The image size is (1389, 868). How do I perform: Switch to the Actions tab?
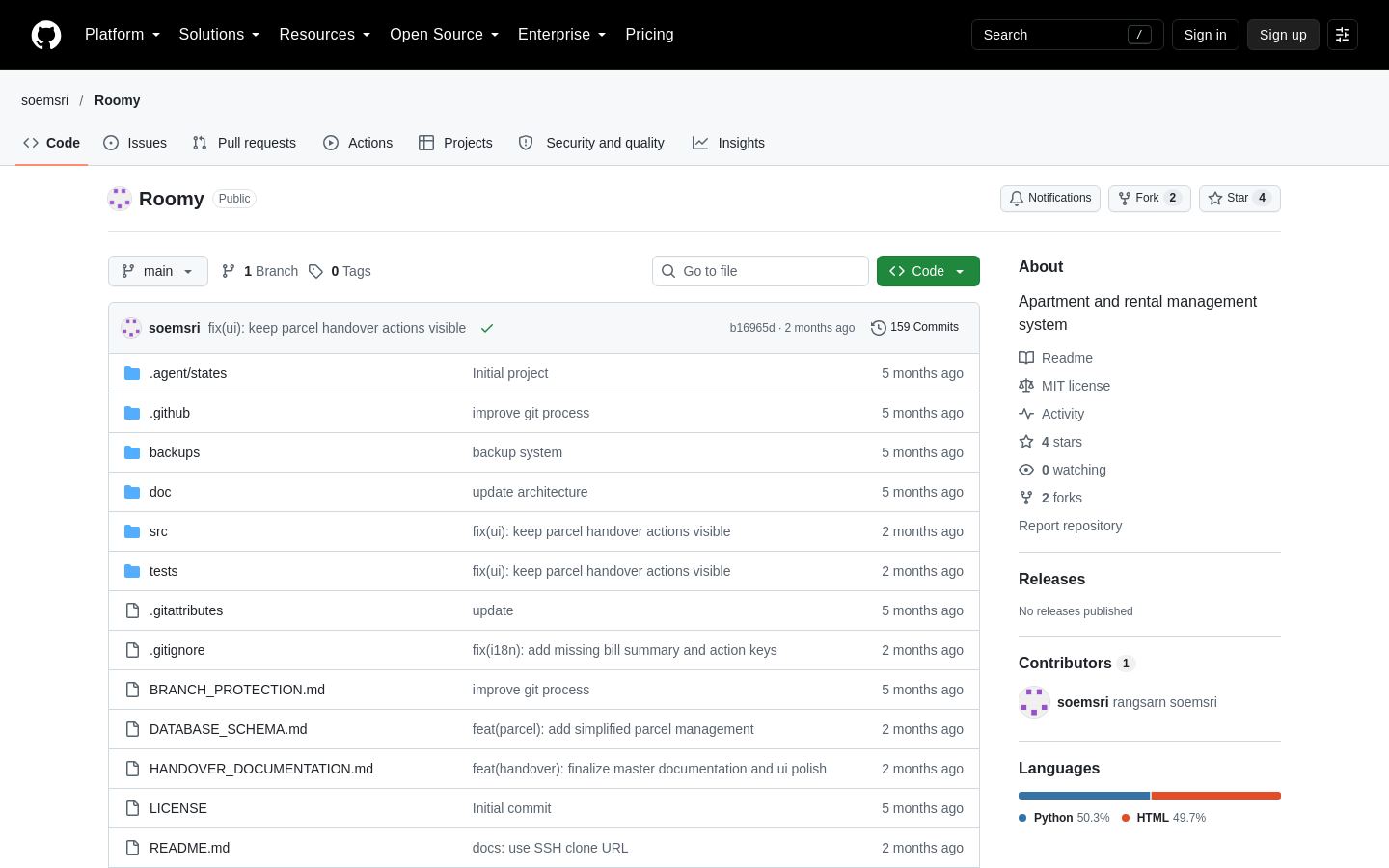tap(358, 143)
